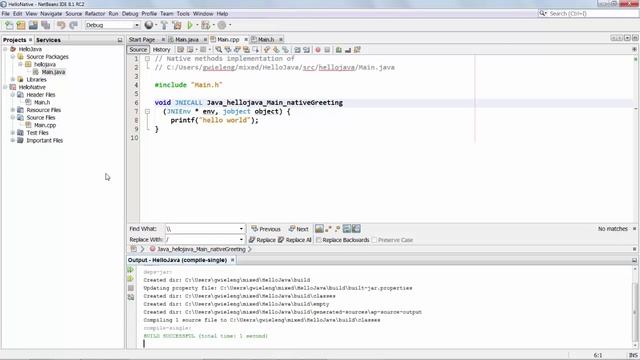Click the Redo toolbar icon

tap(73, 25)
